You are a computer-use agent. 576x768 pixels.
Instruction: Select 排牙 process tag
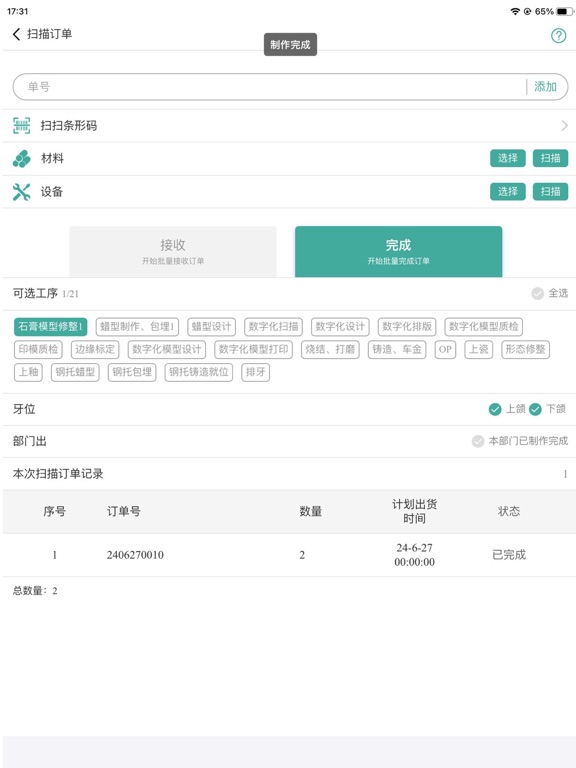[256, 372]
